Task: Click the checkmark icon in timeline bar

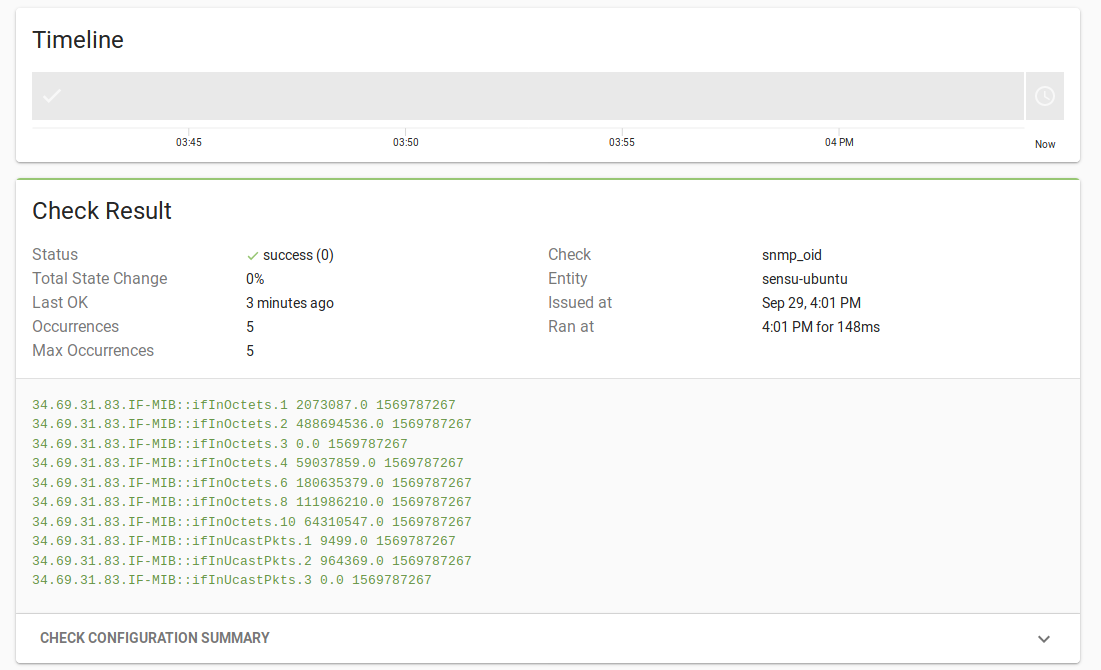Action: coord(52,96)
